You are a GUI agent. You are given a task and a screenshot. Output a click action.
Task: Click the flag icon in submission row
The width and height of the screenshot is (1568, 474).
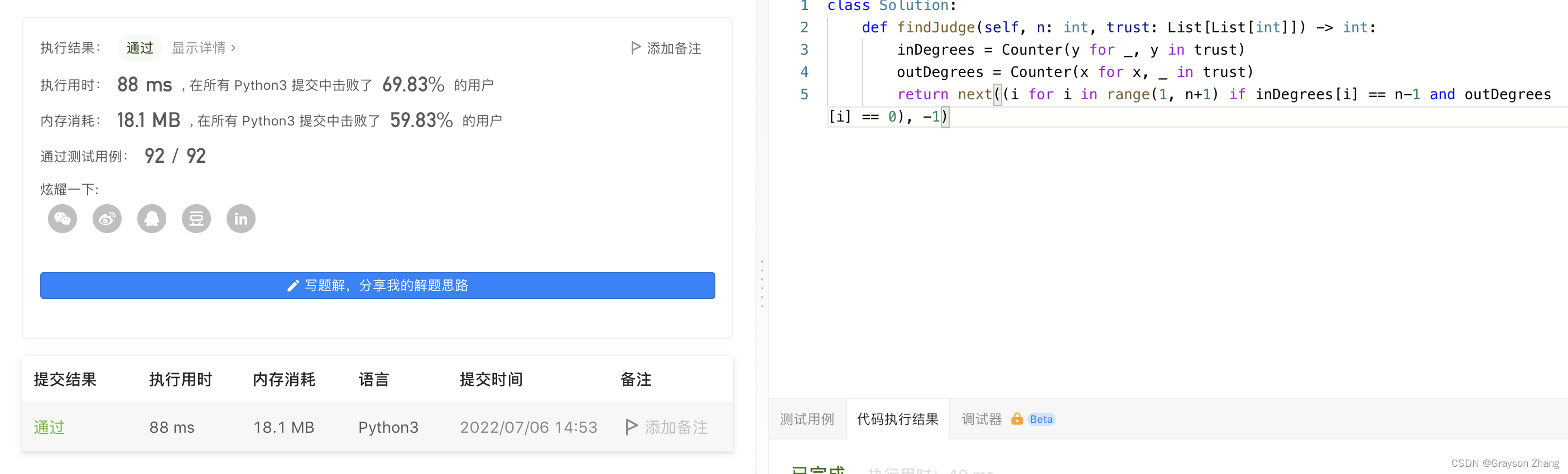(631, 427)
